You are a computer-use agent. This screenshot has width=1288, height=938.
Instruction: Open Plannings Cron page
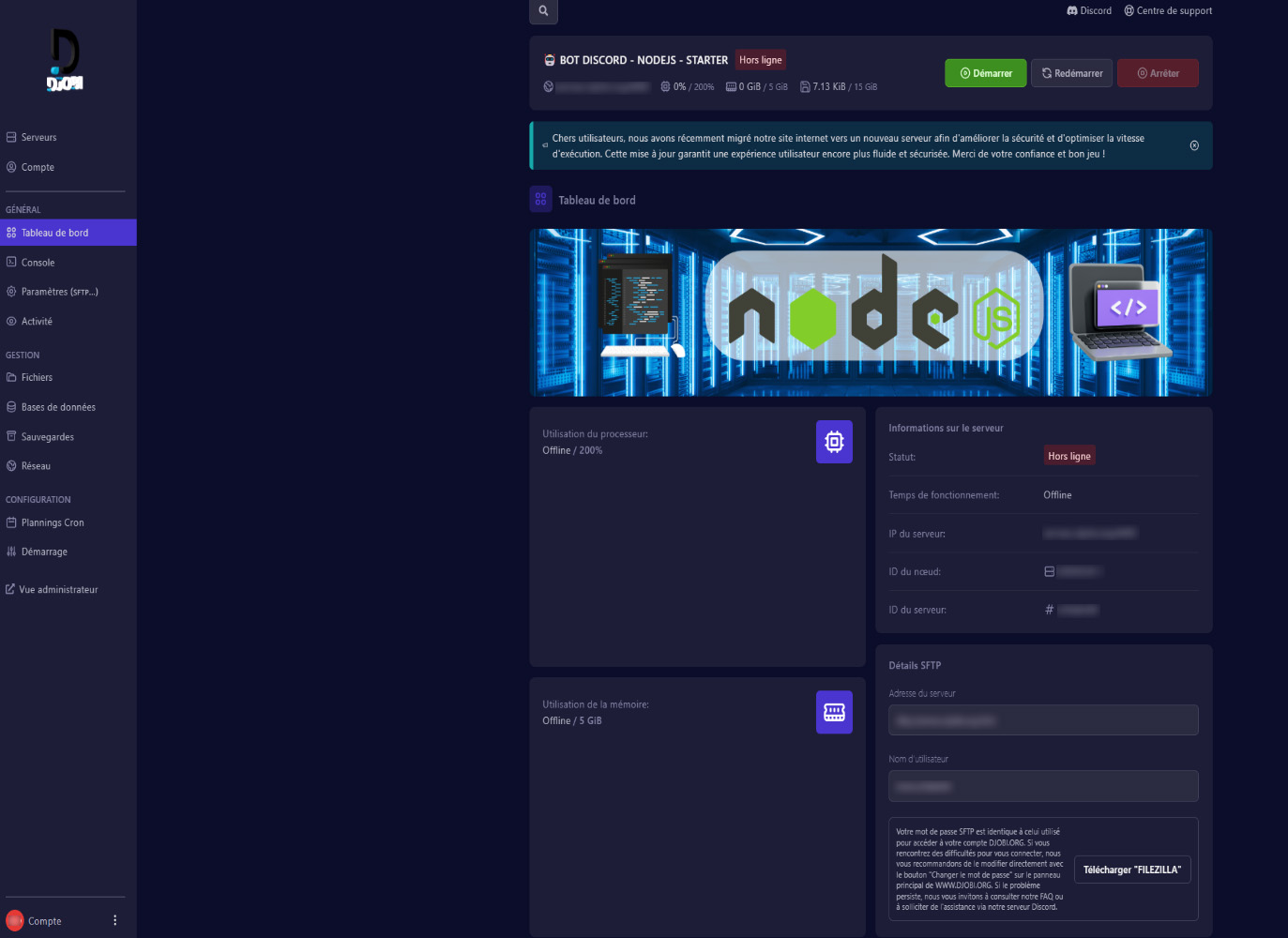click(68, 522)
